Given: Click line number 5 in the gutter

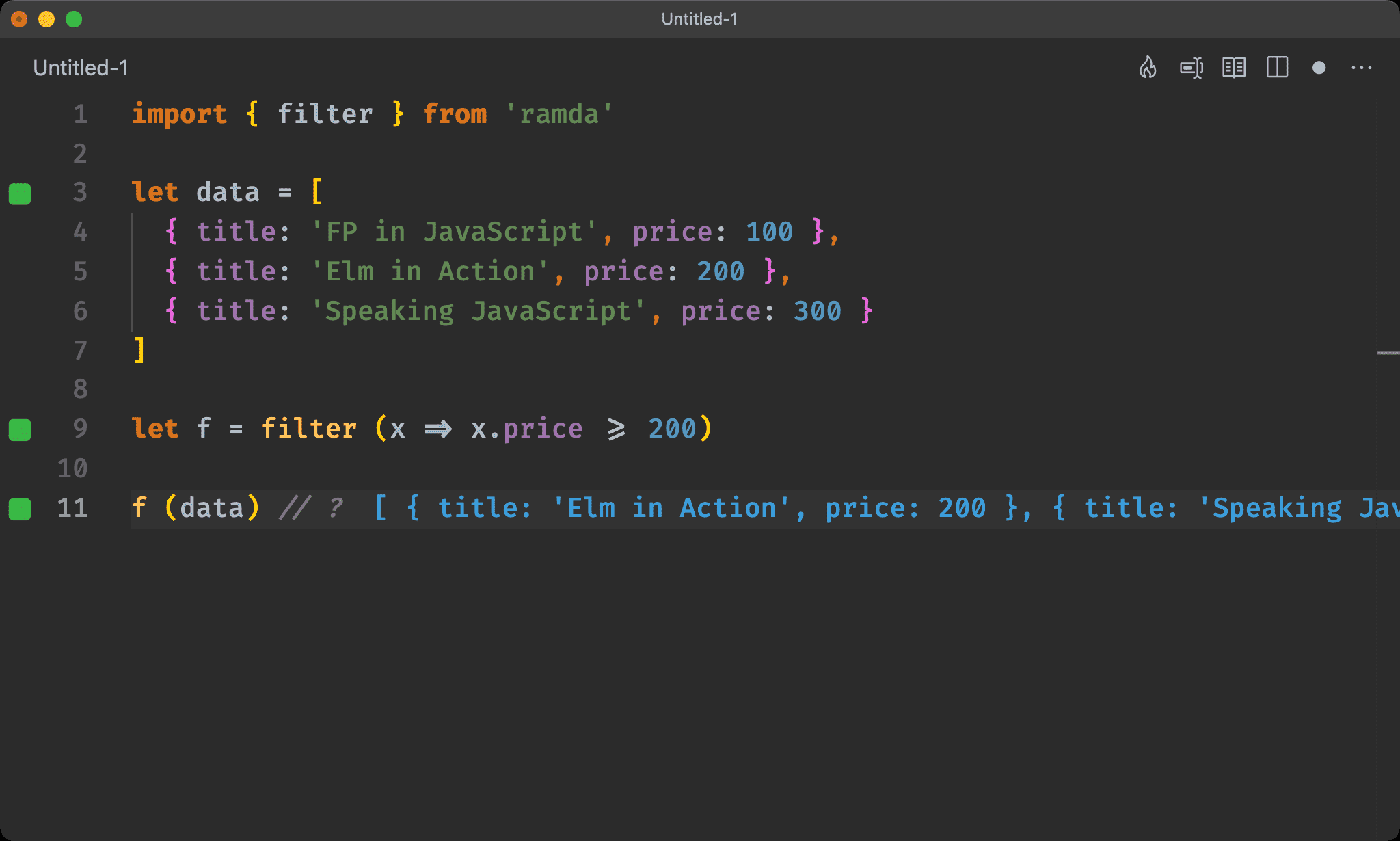Looking at the screenshot, I should pyautogui.click(x=80, y=272).
